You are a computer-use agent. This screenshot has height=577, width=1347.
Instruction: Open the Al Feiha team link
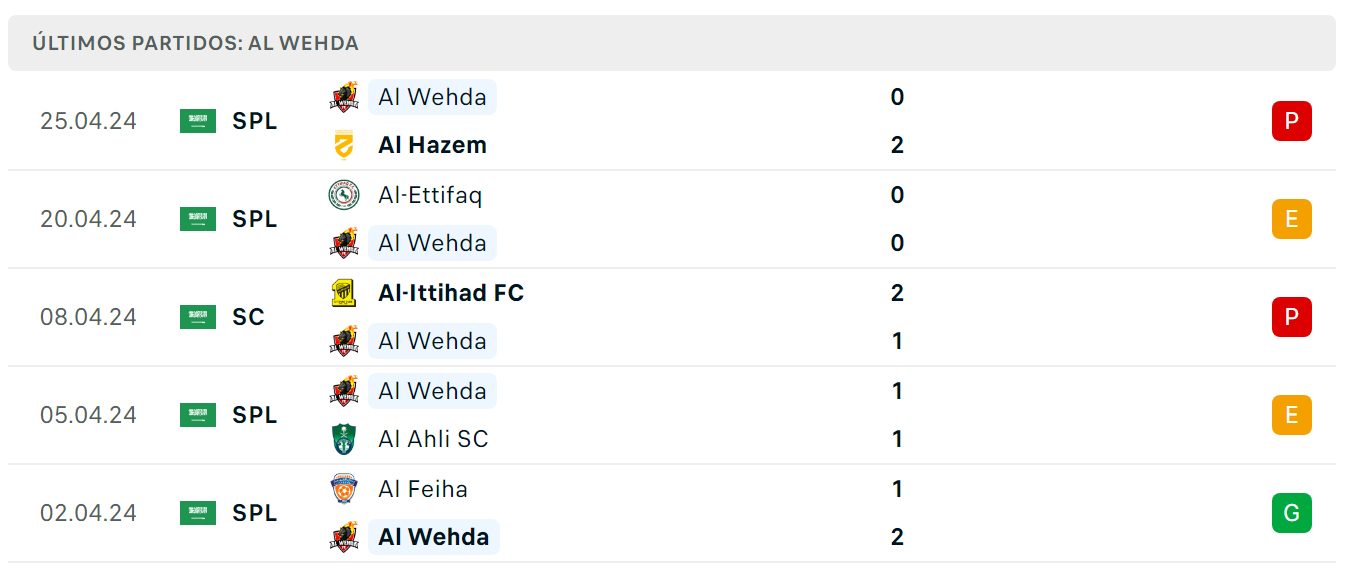coord(423,489)
